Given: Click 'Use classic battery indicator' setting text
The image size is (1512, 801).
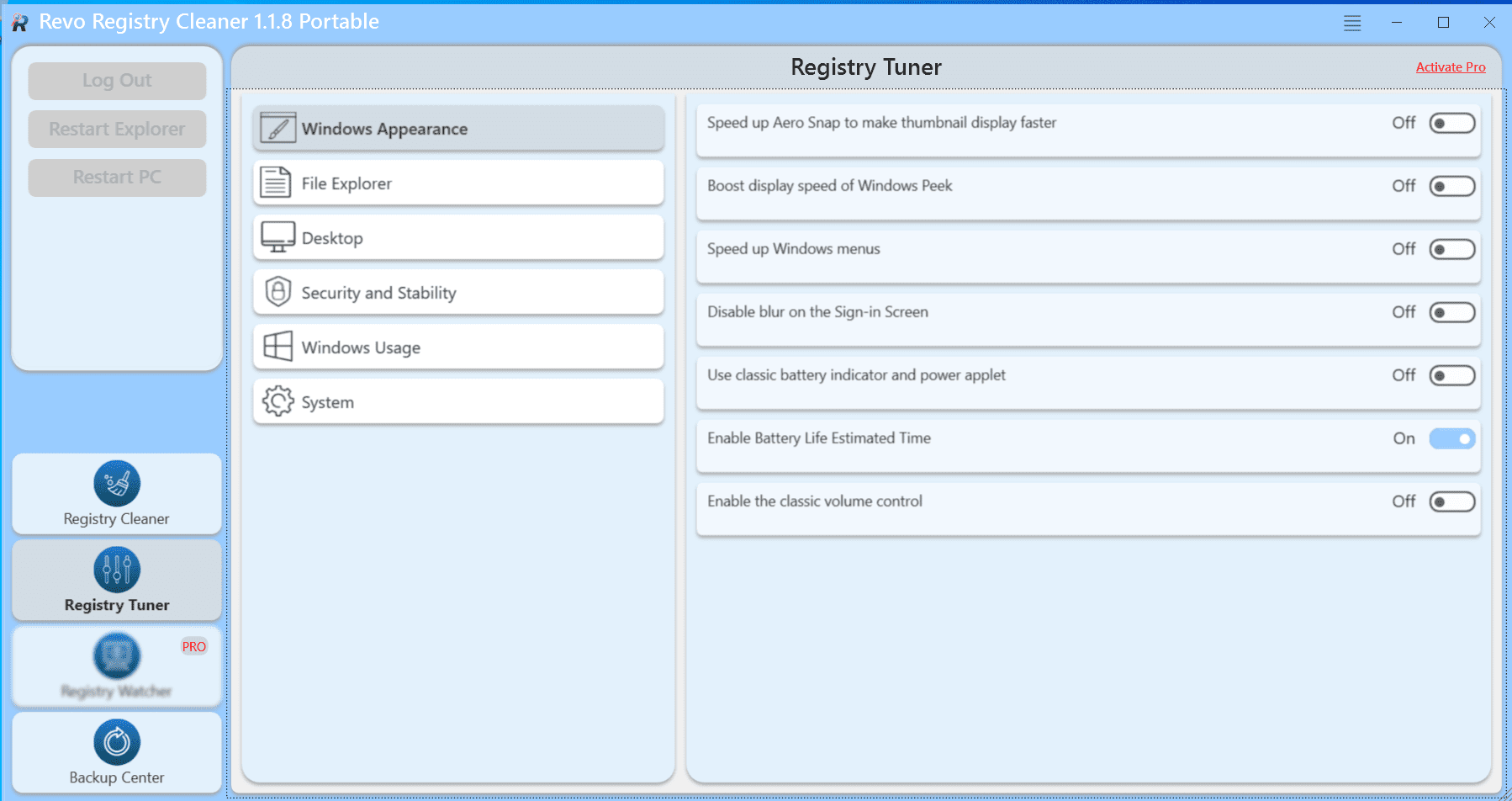Looking at the screenshot, I should [x=856, y=375].
